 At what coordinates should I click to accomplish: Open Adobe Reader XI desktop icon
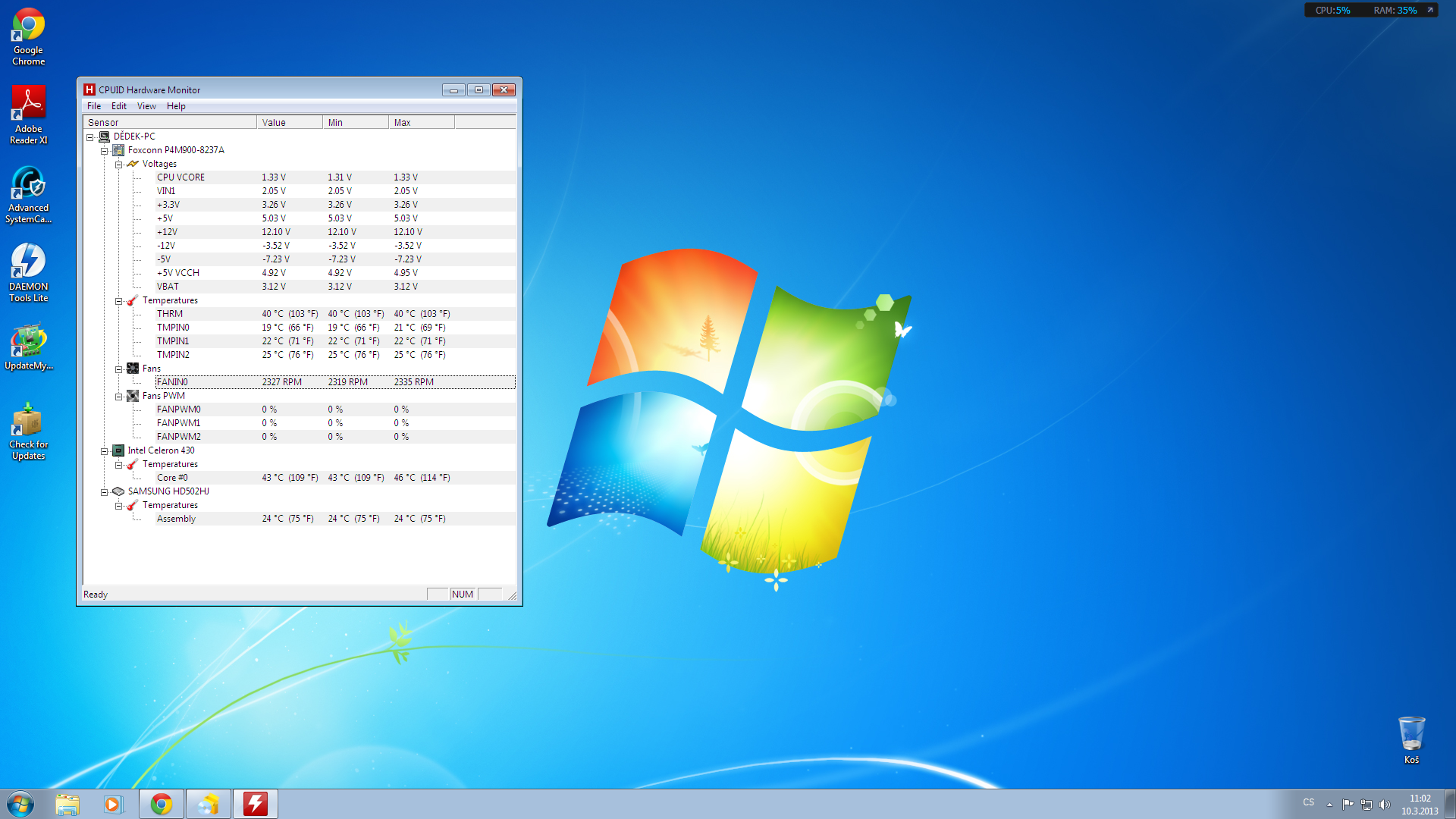tap(28, 115)
